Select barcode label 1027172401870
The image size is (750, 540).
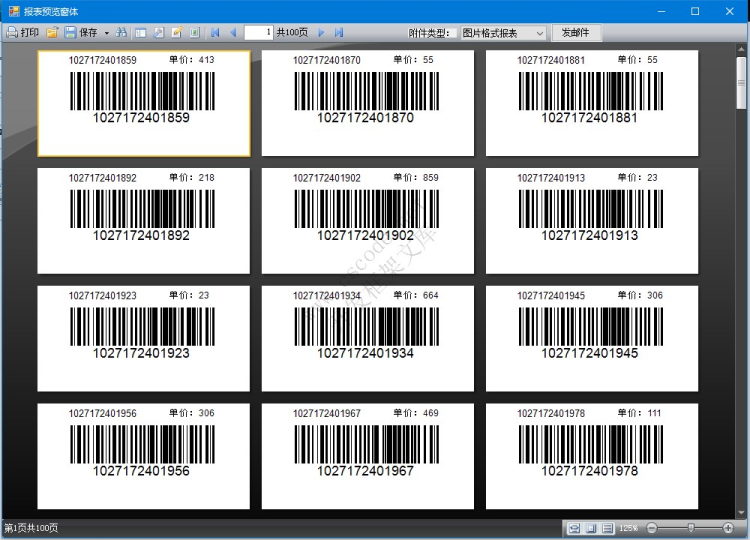(367, 103)
